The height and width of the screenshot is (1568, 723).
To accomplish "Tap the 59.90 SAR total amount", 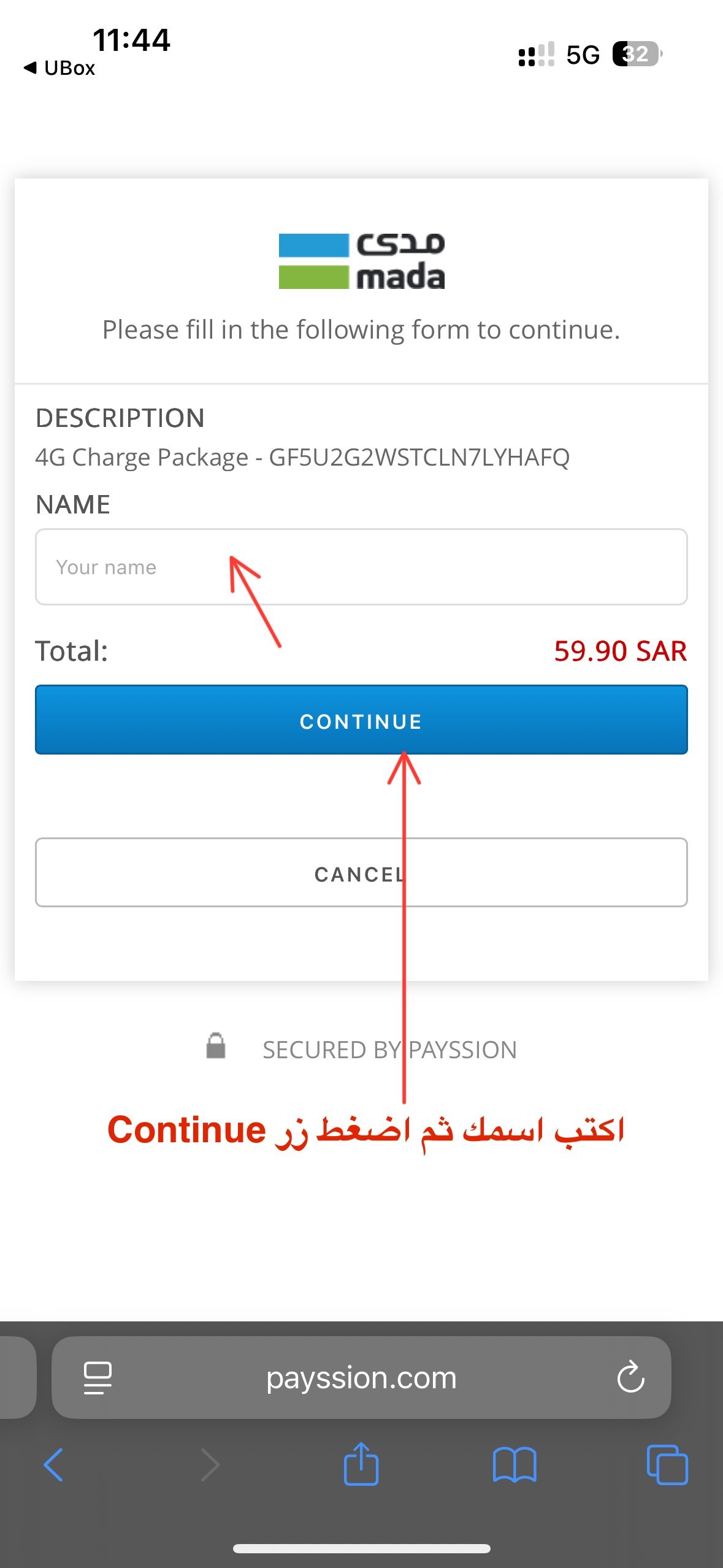I will tap(620, 651).
